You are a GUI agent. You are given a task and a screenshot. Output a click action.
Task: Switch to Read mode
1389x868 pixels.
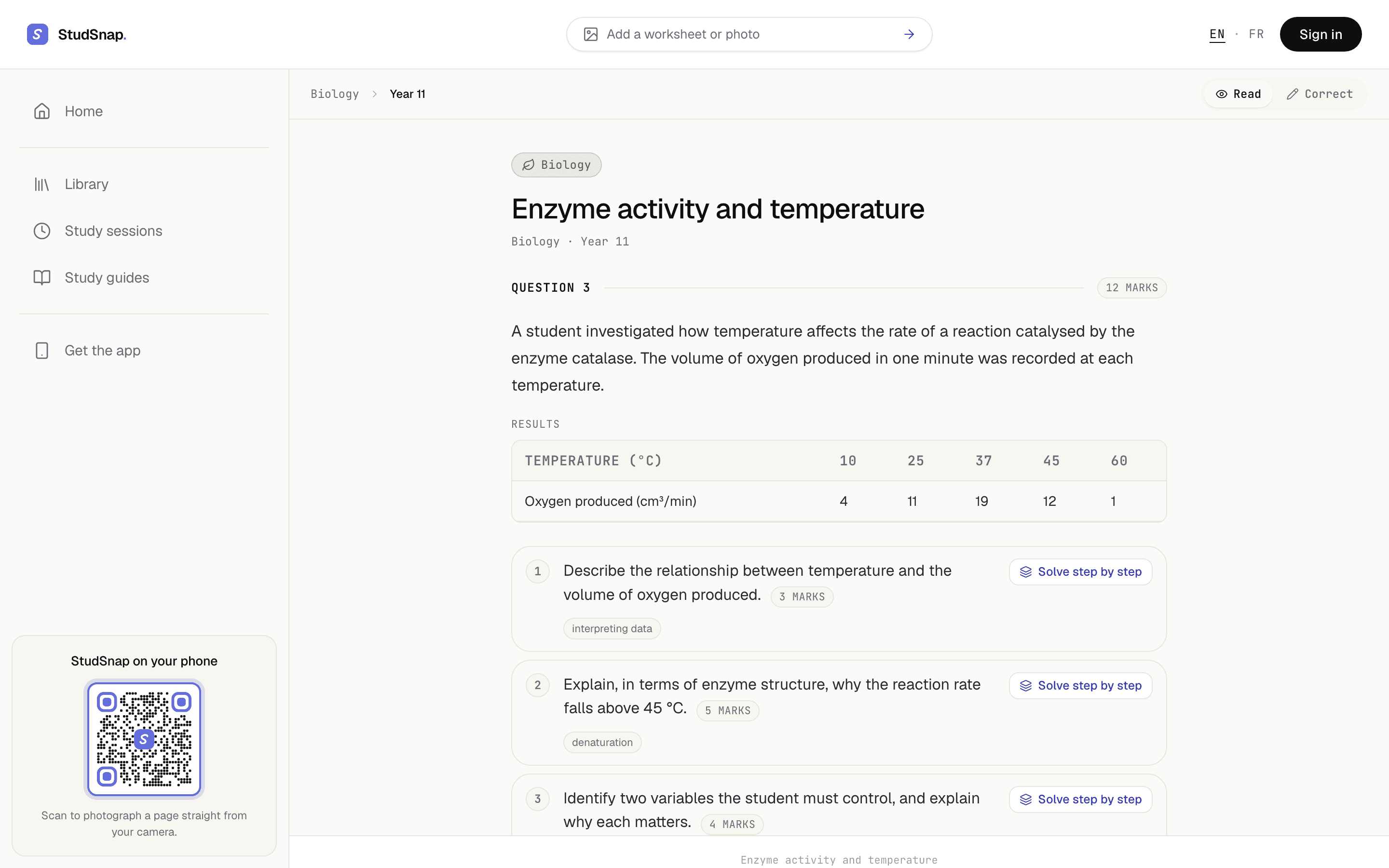[1238, 94]
